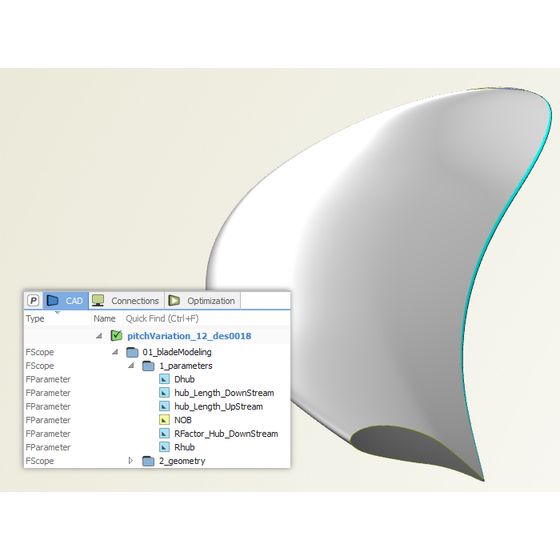Click the hub_Length_DownStream parameter icon
This screenshot has height=560, width=560.
click(x=164, y=393)
